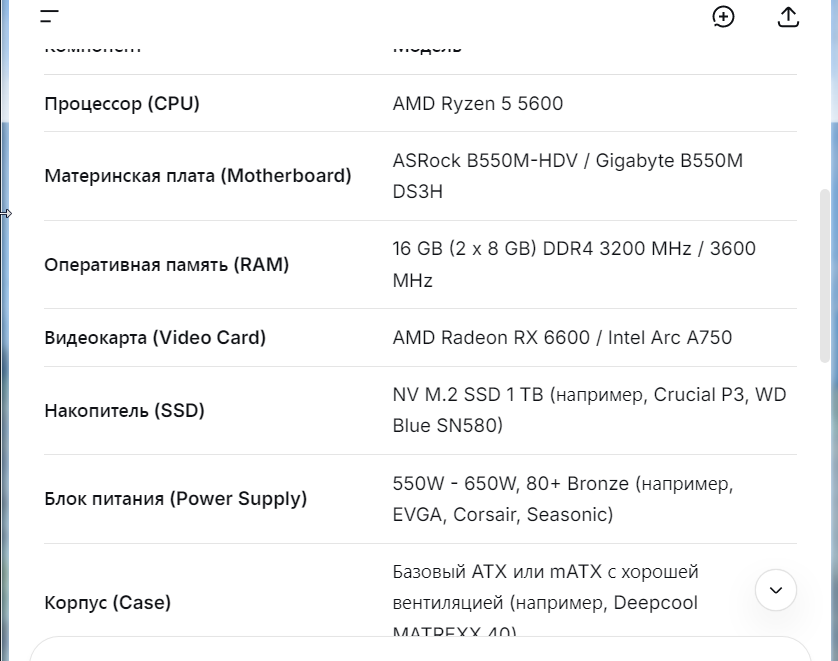Image resolution: width=838 pixels, height=661 pixels.
Task: Click the "Видеокарта (Video Card)" label
Action: (x=155, y=337)
